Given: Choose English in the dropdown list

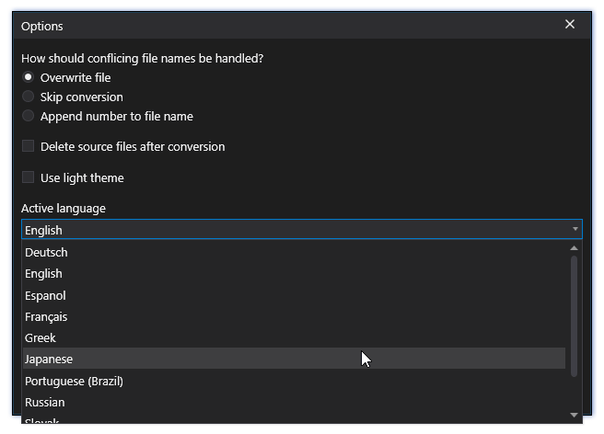Looking at the screenshot, I should click(294, 274).
